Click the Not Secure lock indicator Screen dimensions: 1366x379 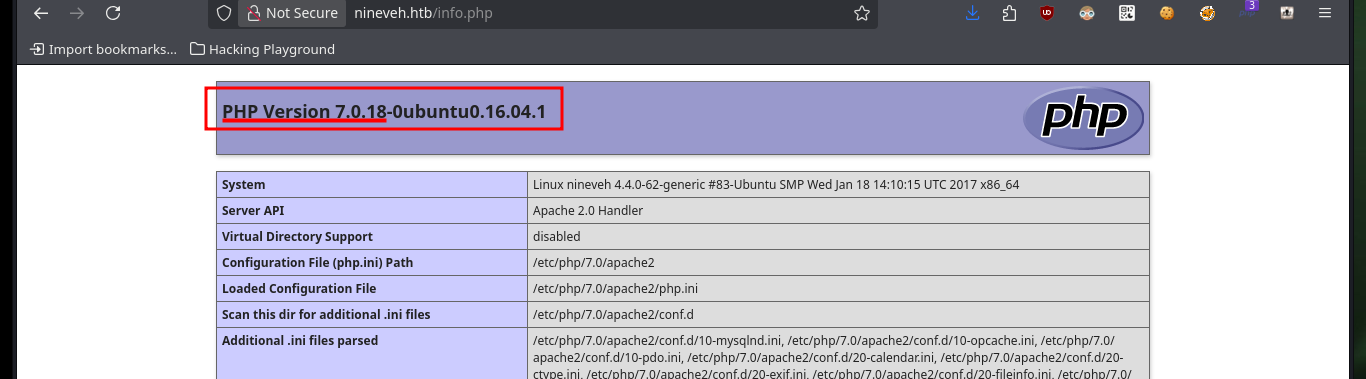(x=292, y=14)
